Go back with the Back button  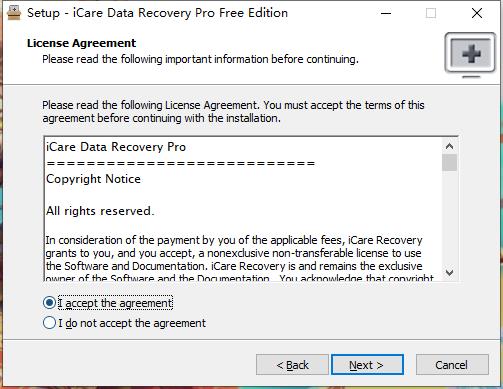click(292, 365)
